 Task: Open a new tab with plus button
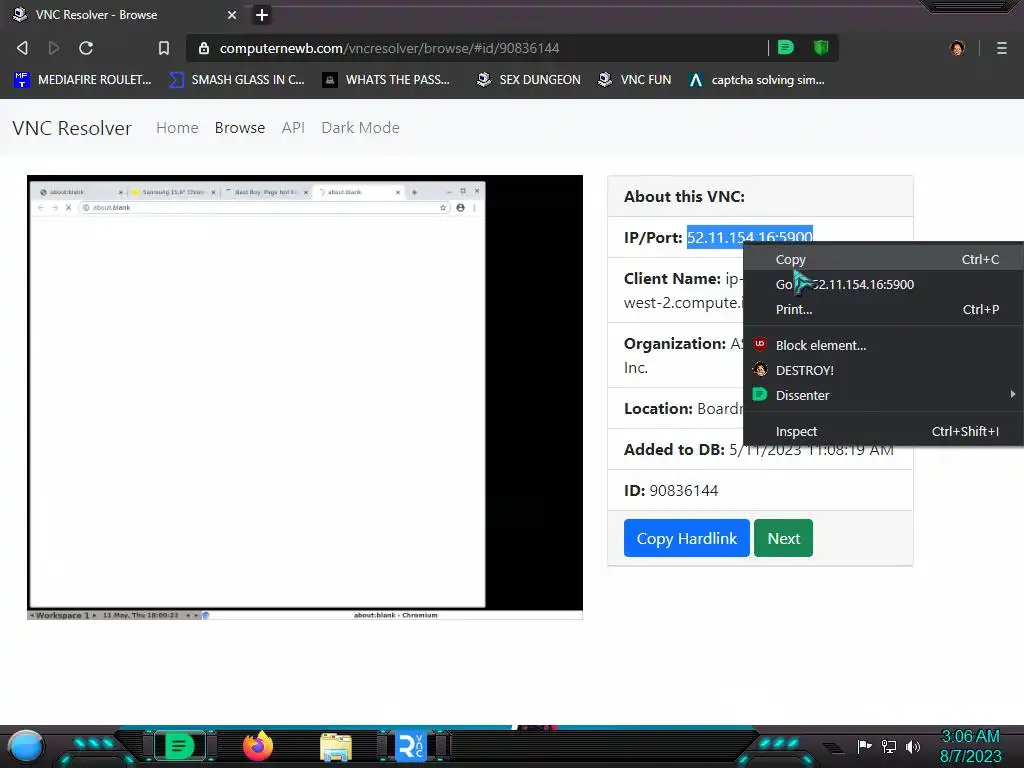click(x=262, y=14)
